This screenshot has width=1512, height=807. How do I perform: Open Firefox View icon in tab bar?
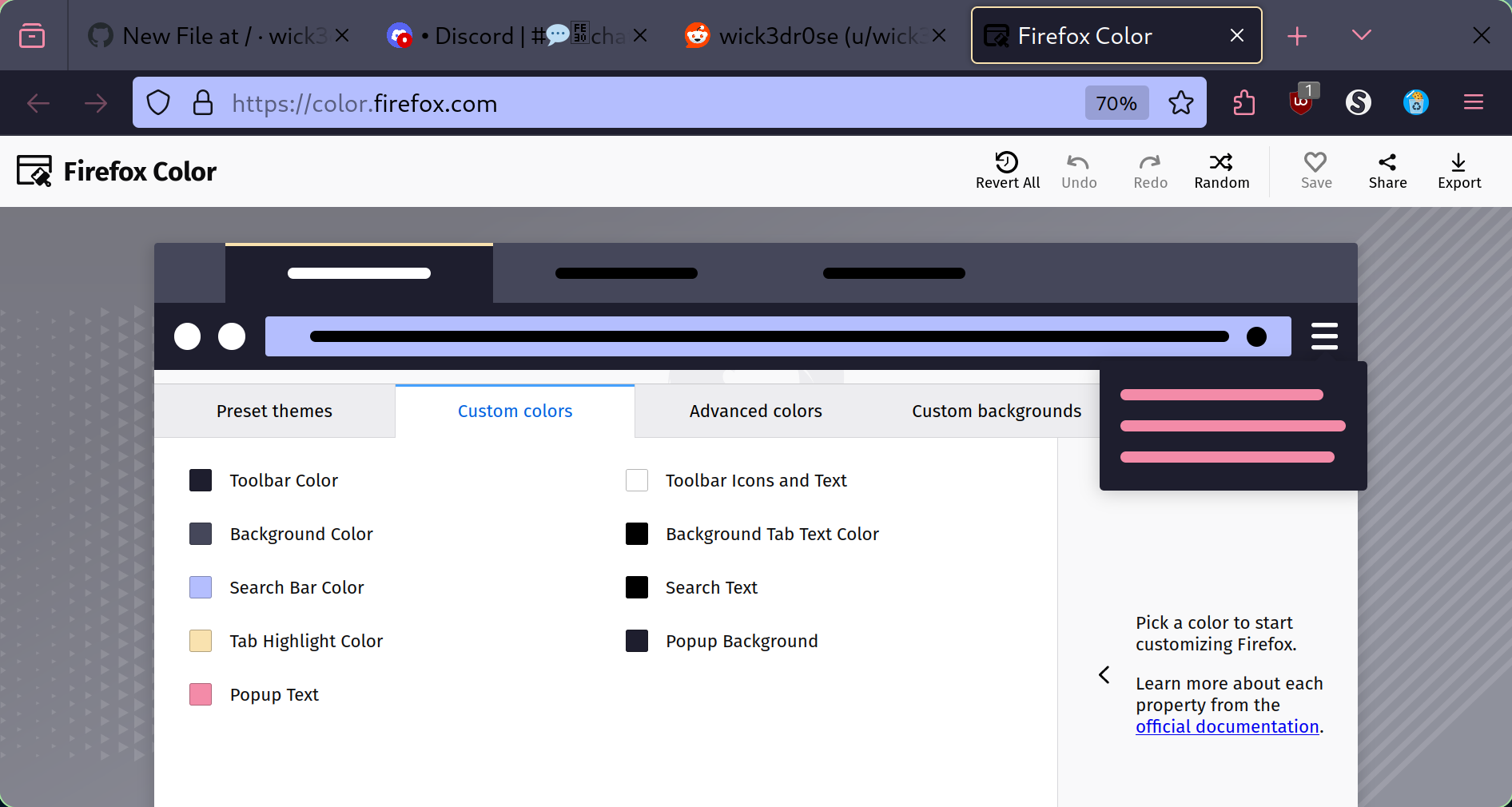point(32,35)
